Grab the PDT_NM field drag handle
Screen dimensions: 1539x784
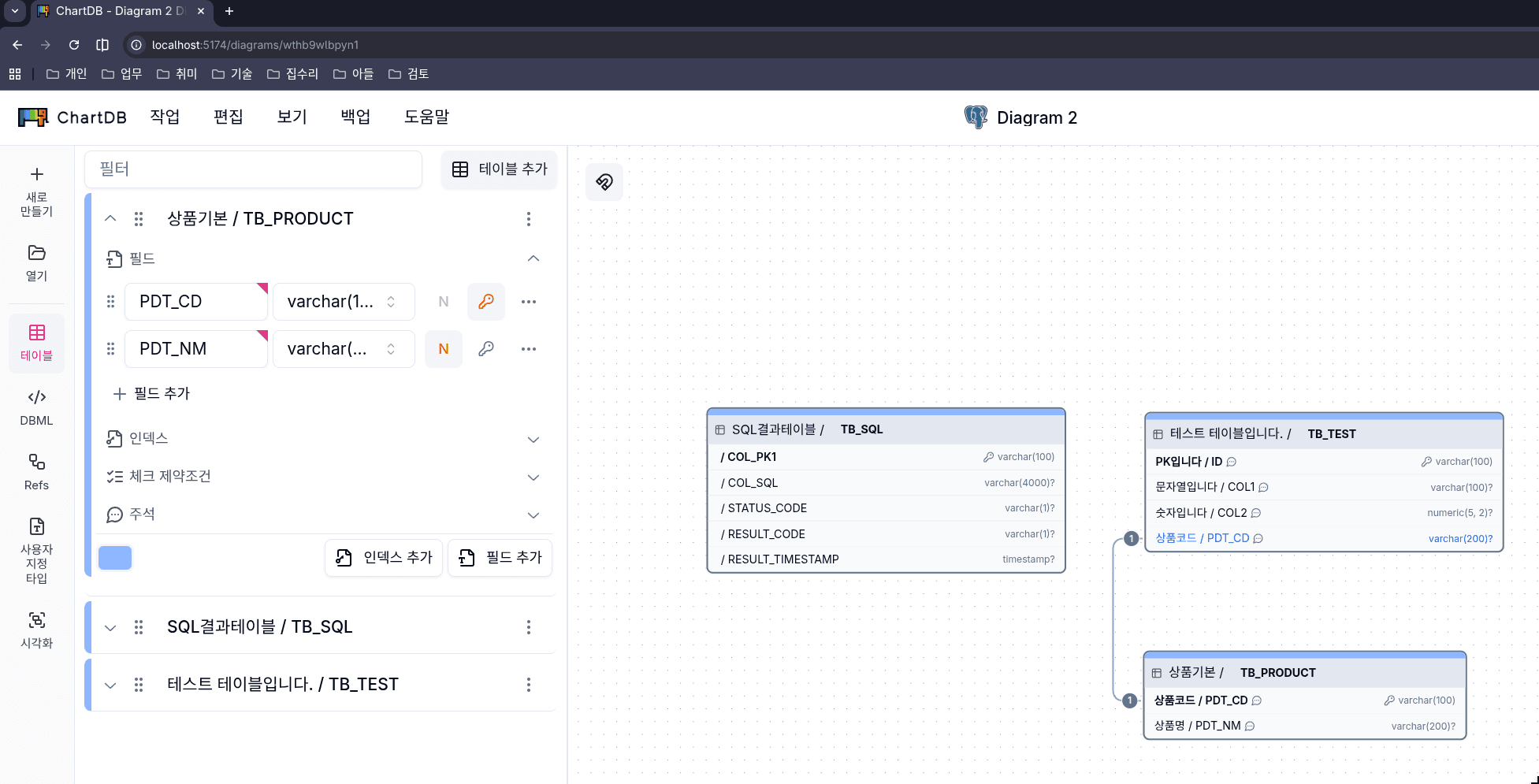pos(110,349)
